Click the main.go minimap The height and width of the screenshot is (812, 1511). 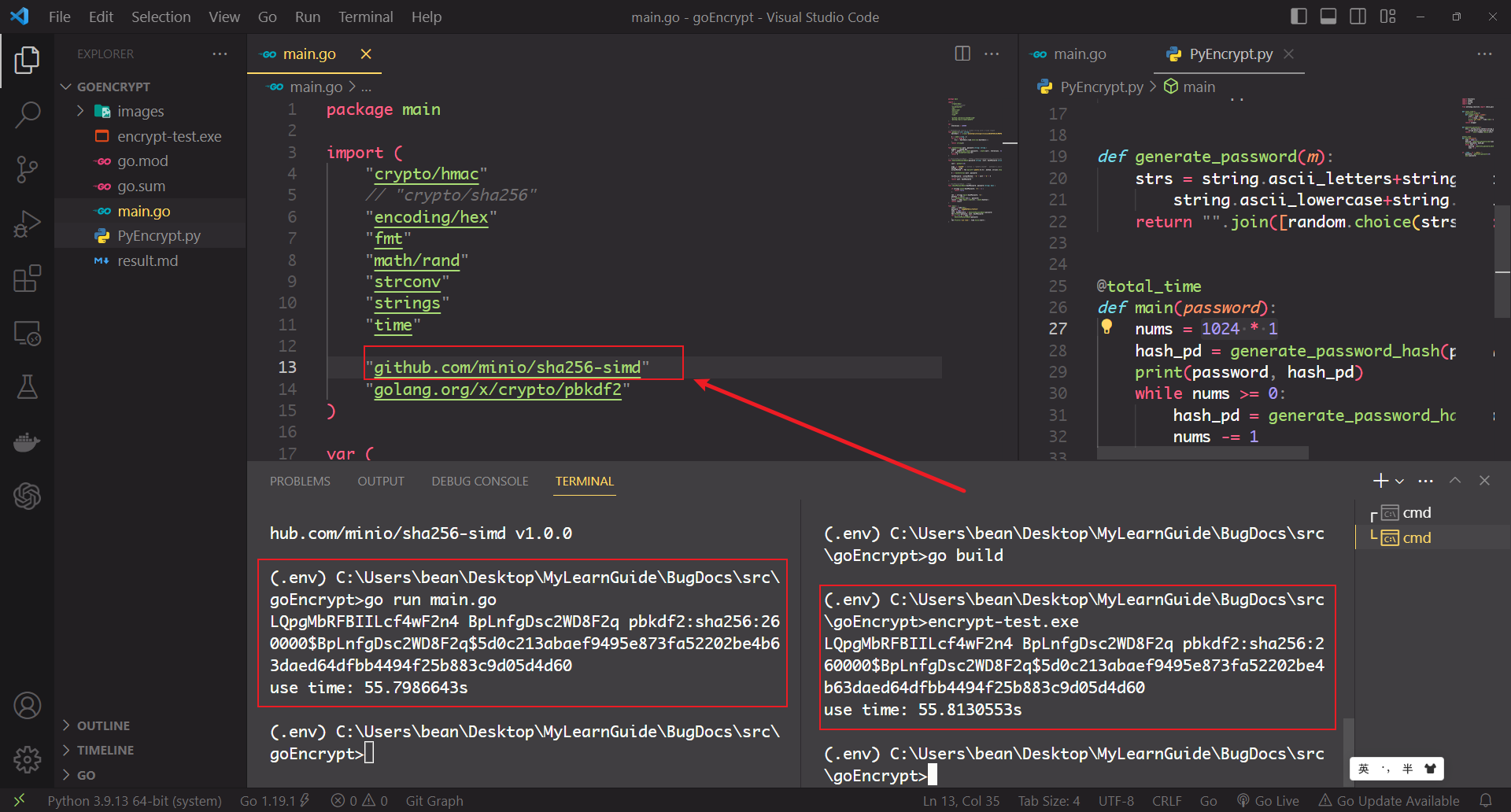(x=974, y=161)
